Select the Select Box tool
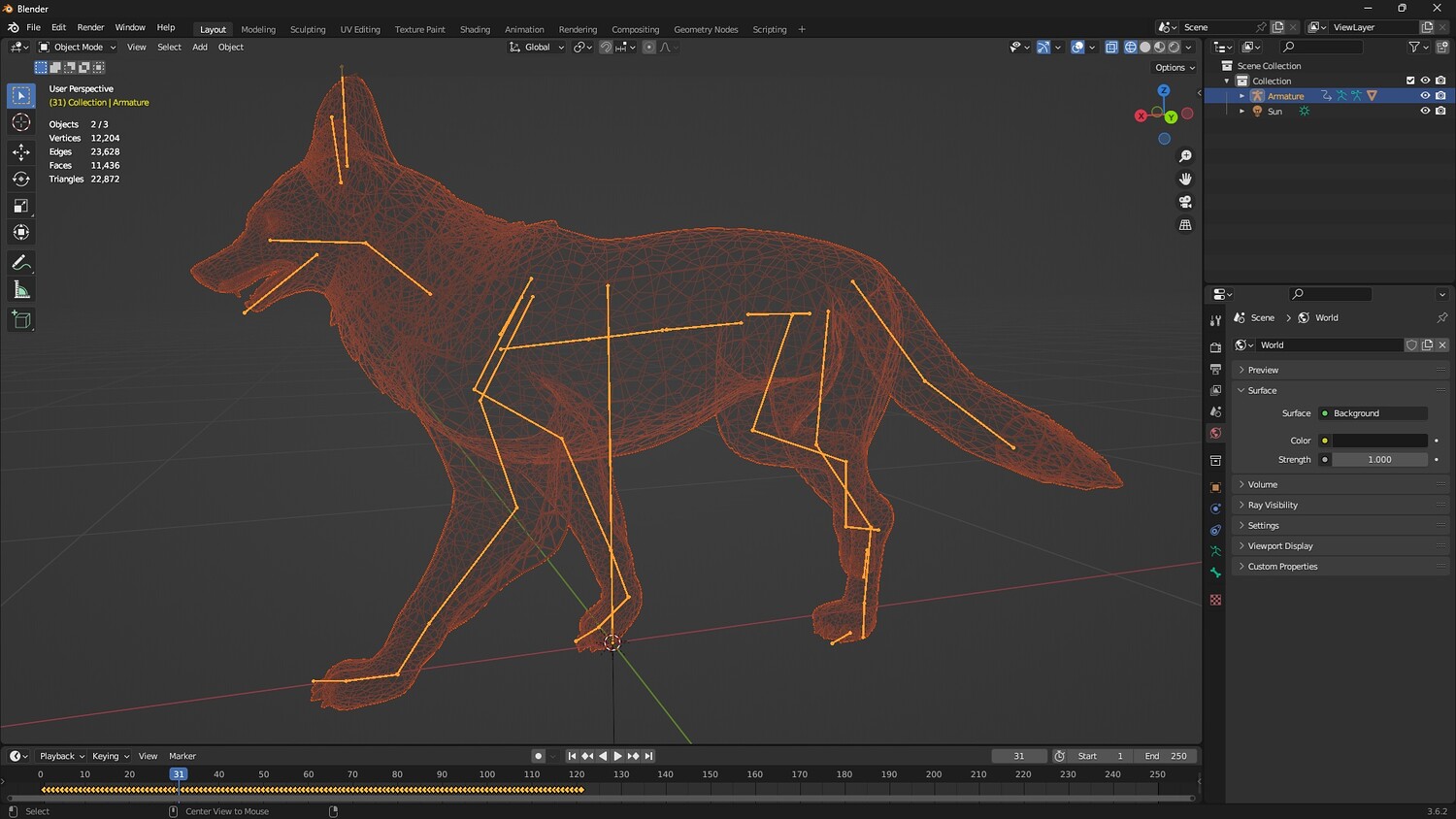This screenshot has width=1456, height=819. 21,95
